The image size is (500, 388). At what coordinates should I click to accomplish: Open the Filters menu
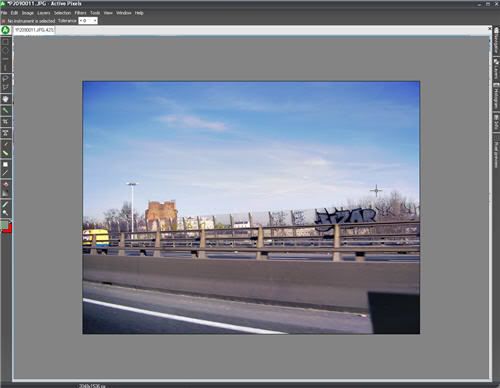tap(80, 13)
